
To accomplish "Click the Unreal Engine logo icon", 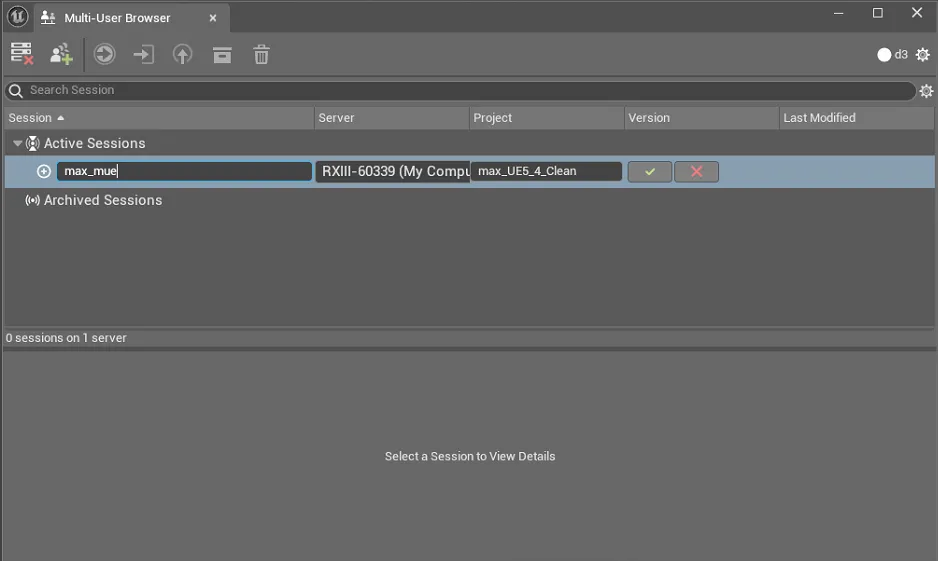I will point(17,17).
